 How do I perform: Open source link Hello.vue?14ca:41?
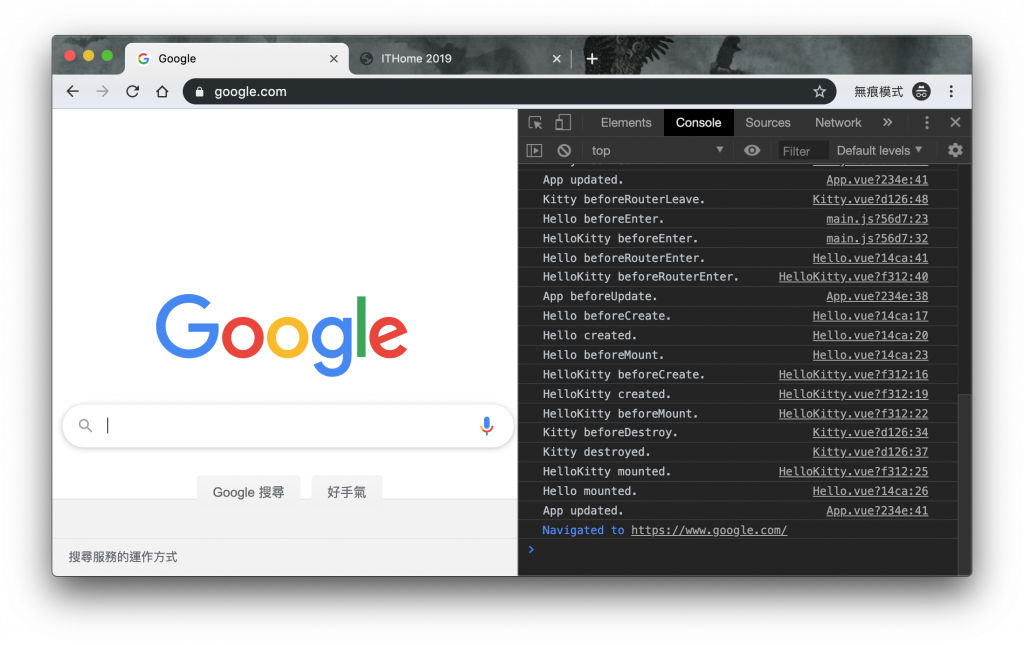[x=870, y=258]
